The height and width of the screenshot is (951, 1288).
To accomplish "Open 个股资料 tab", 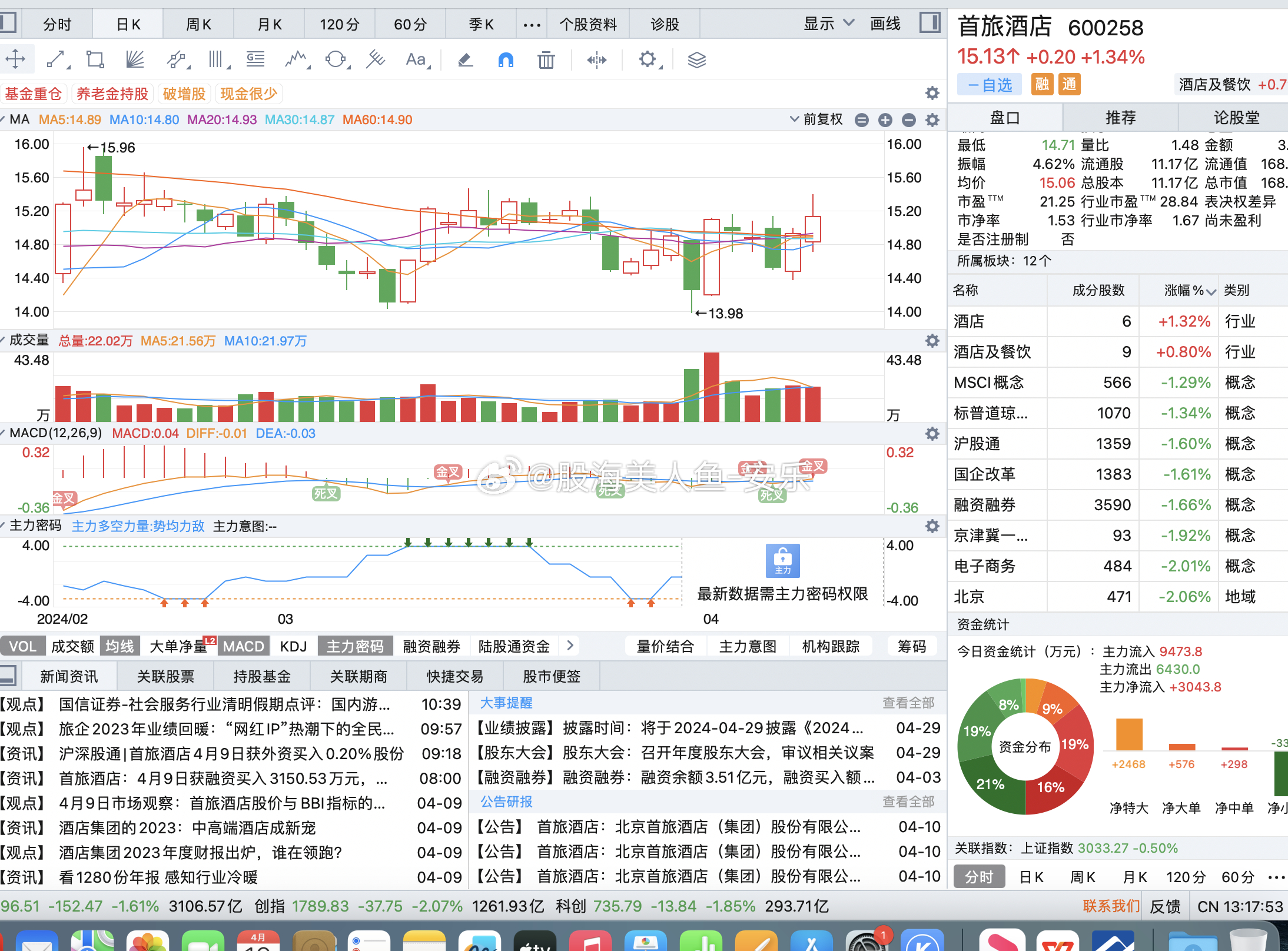I will [588, 25].
